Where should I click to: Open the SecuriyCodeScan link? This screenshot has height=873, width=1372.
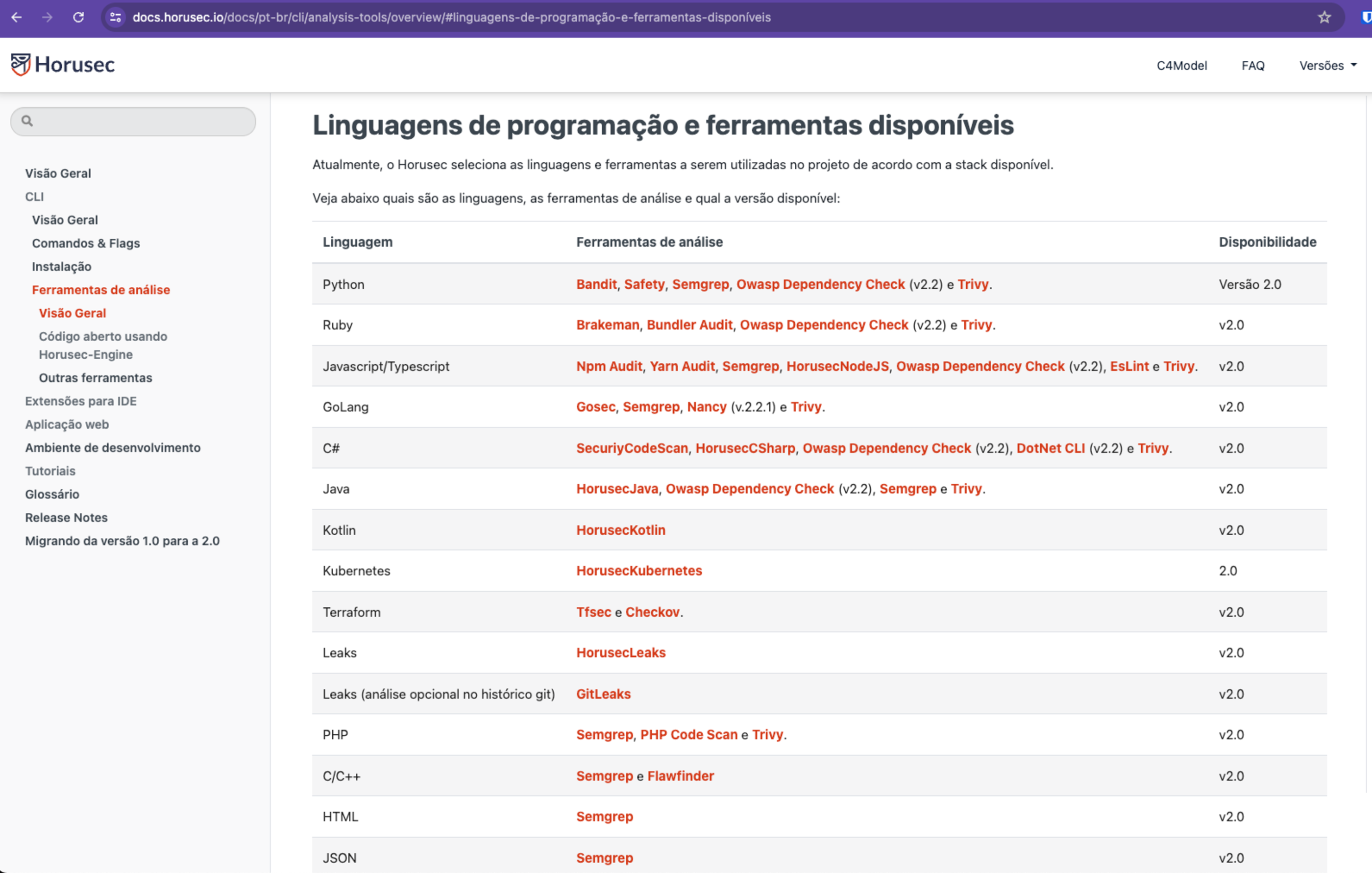632,449
